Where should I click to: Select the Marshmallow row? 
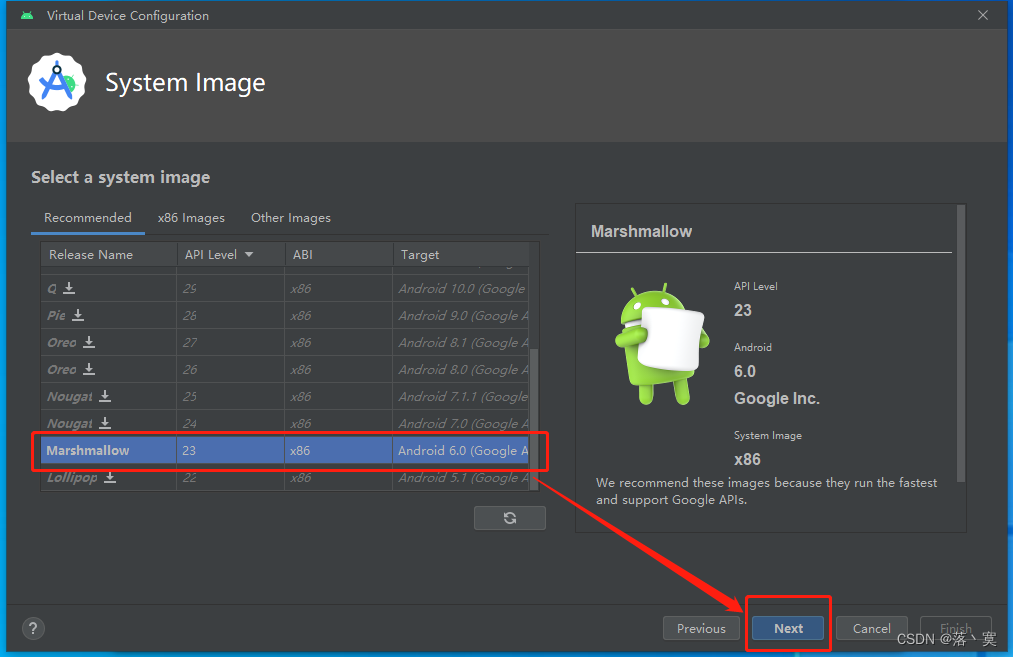[284, 450]
